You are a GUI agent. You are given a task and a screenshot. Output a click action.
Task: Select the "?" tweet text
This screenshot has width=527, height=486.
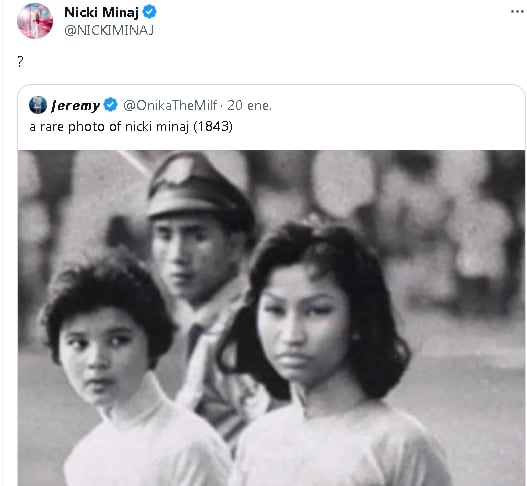pos(21,62)
